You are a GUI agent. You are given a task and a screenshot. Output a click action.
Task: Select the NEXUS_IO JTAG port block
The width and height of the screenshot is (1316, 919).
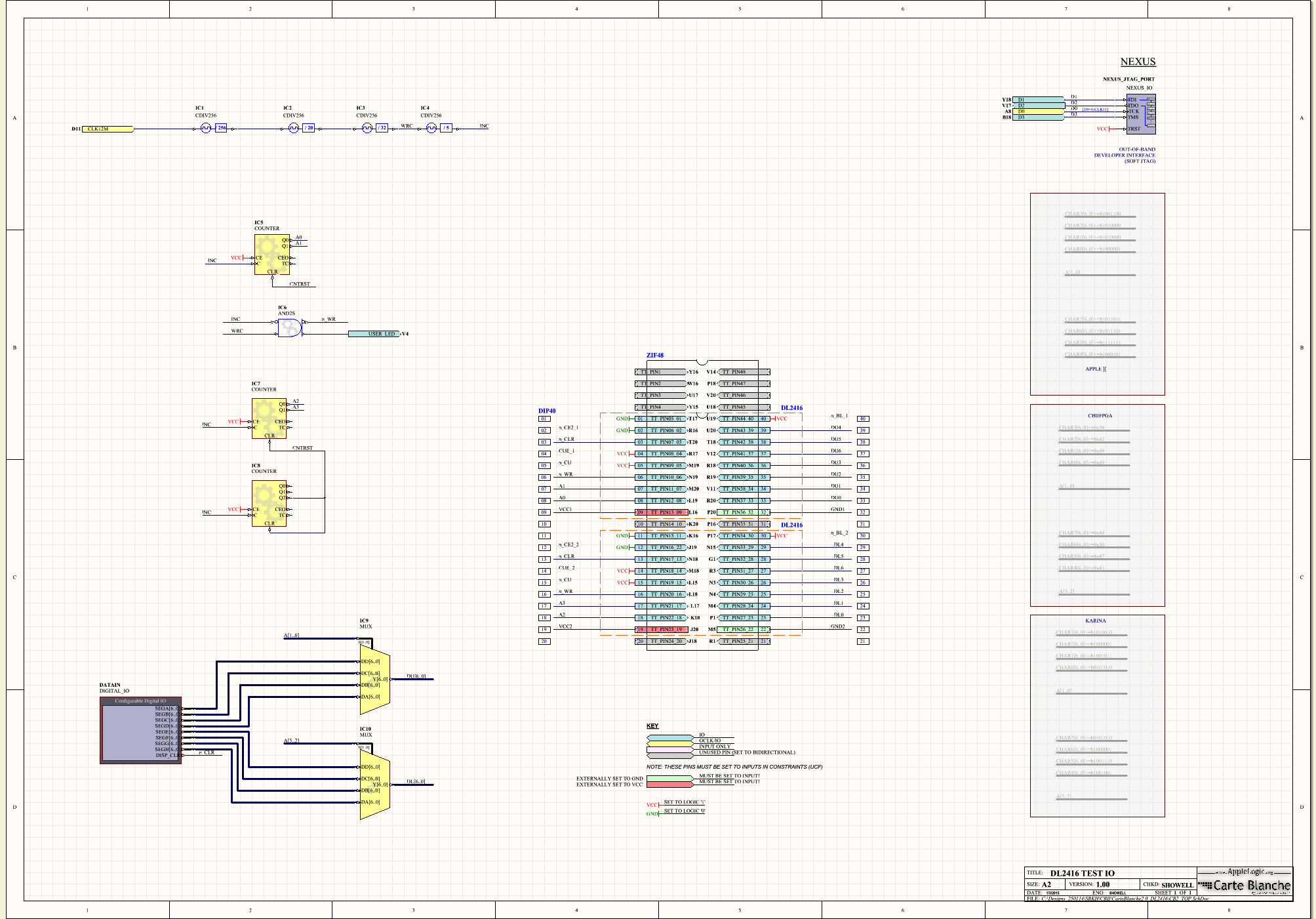(x=1141, y=114)
